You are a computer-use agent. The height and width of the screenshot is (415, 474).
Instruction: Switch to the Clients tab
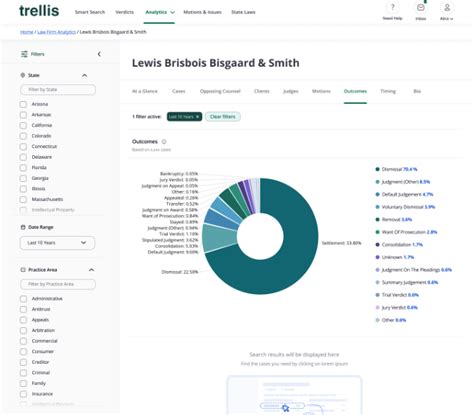(x=262, y=91)
